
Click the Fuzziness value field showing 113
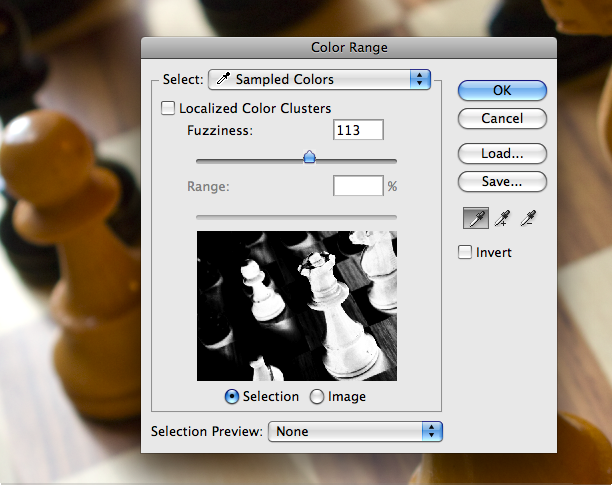358,130
